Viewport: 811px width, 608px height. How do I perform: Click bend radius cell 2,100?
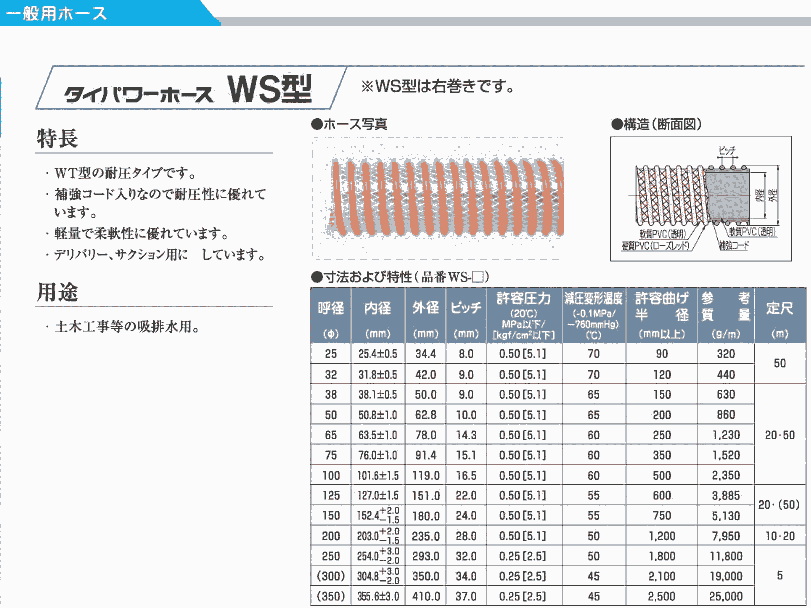pos(662,576)
